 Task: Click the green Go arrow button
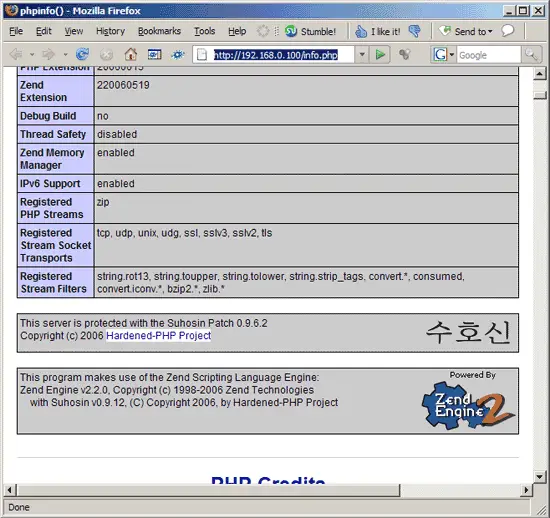tap(380, 54)
